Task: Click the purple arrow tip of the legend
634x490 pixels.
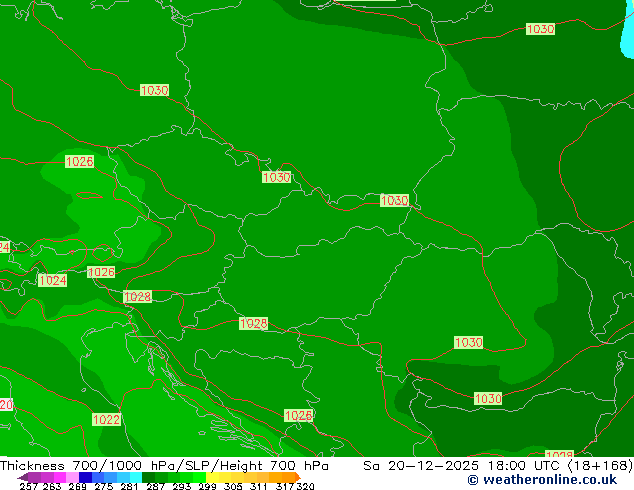Action: coord(23,477)
